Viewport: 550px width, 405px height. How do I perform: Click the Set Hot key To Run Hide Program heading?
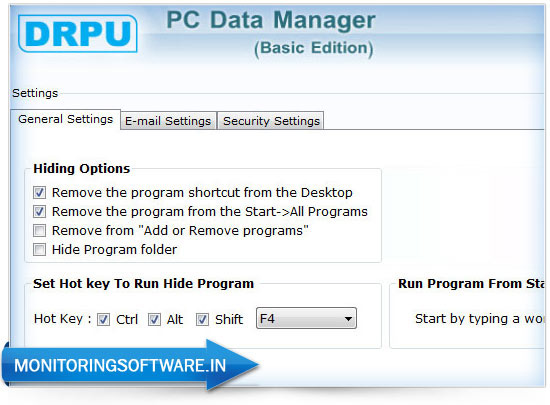tap(143, 283)
